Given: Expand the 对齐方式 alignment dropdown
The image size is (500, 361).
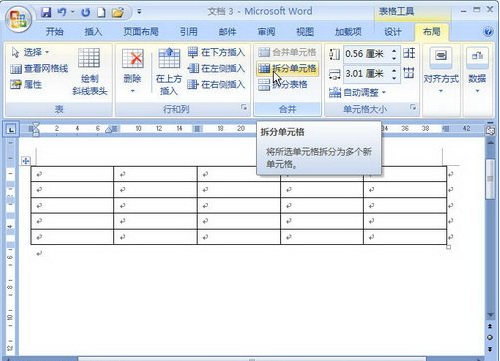Looking at the screenshot, I should point(441,71).
